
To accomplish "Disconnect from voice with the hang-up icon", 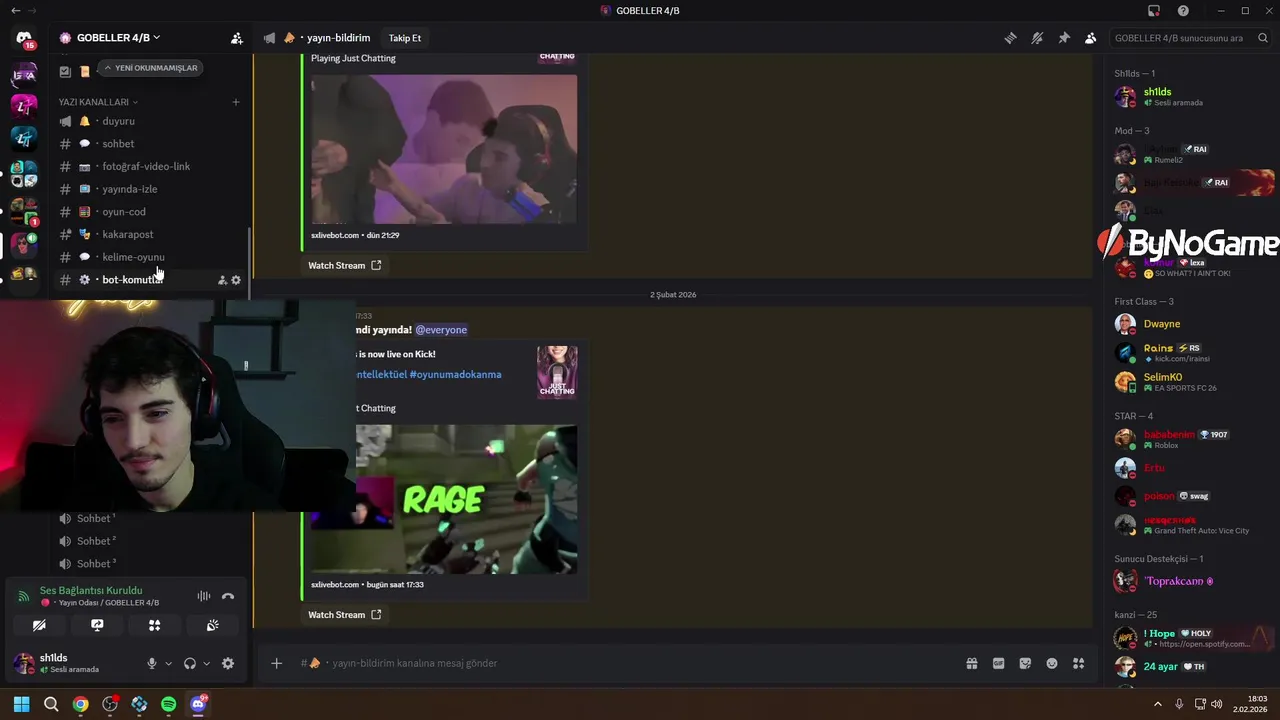I will (x=228, y=596).
